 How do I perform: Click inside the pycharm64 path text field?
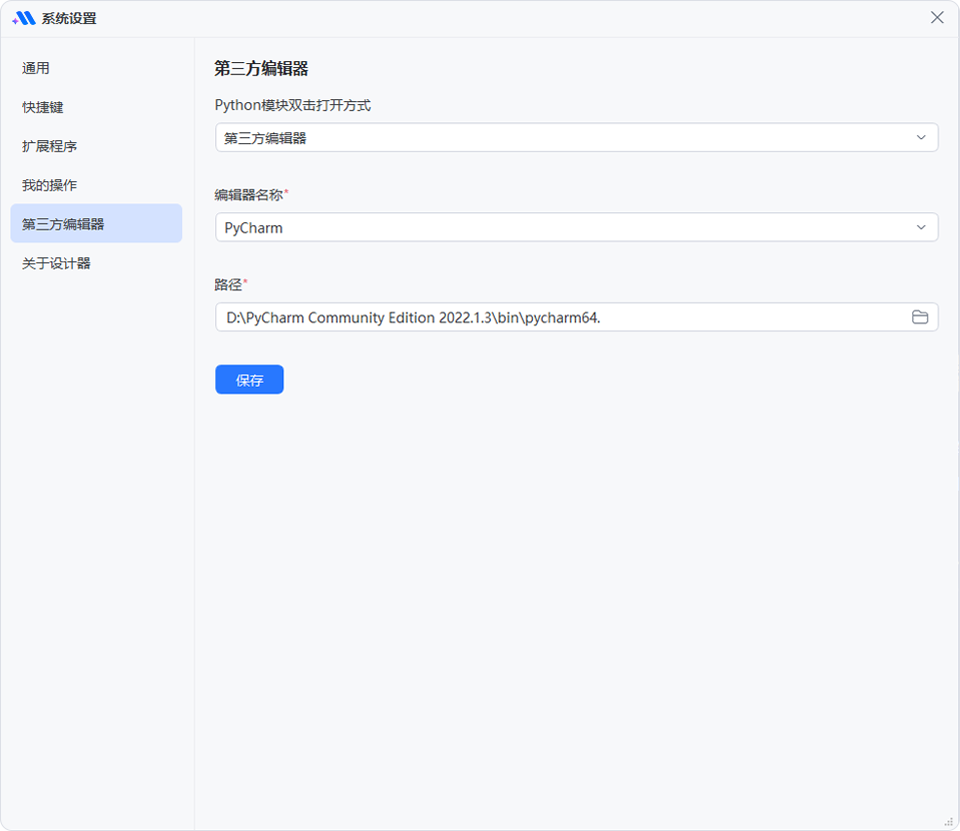(x=560, y=318)
